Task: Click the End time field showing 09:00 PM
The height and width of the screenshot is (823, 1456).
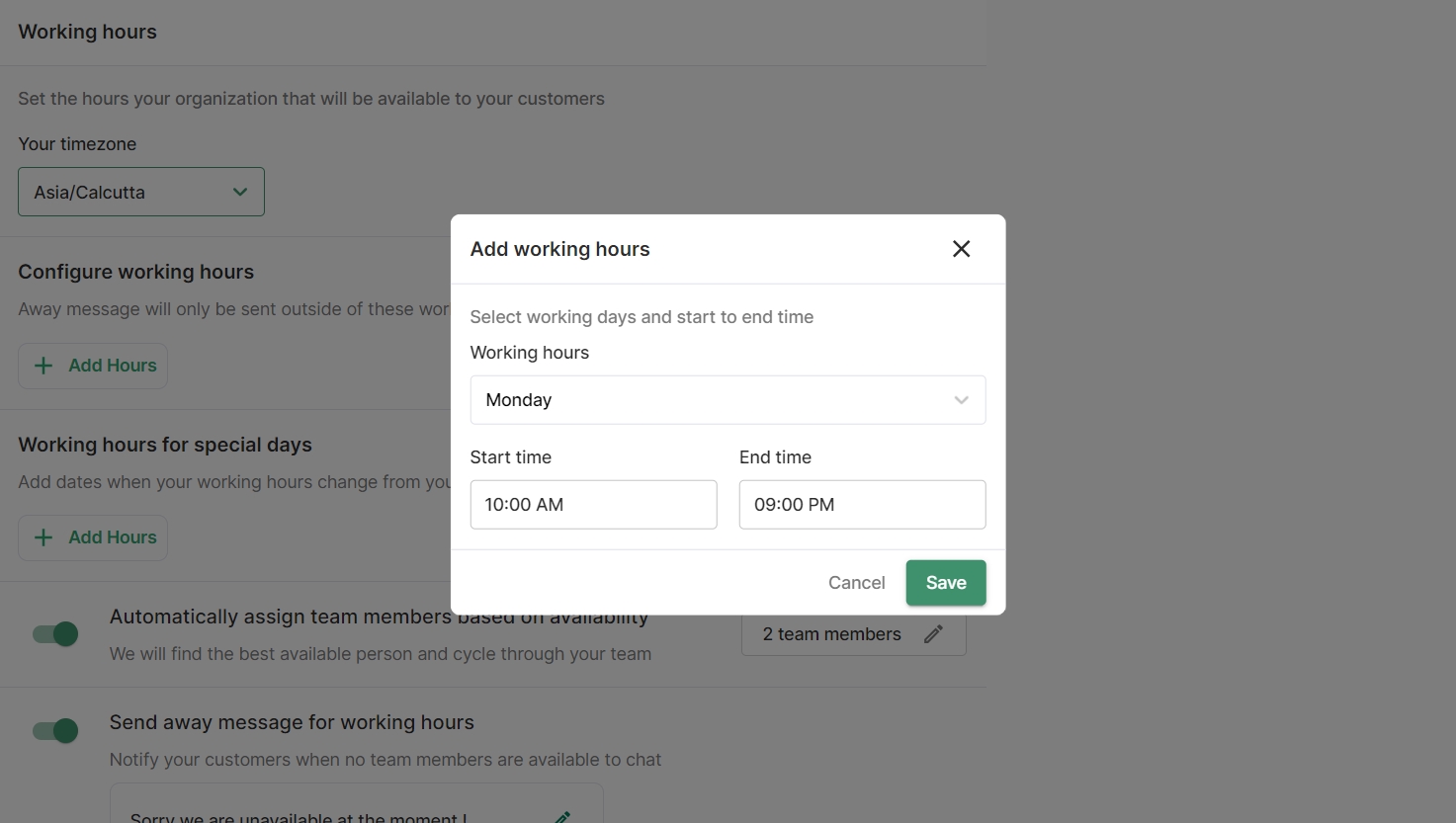Action: click(862, 505)
